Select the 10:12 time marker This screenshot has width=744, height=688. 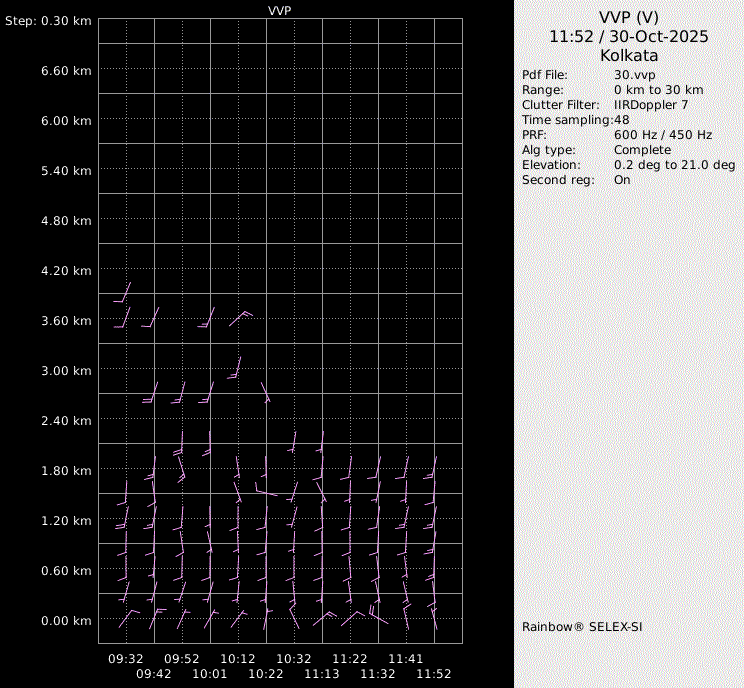(x=238, y=659)
